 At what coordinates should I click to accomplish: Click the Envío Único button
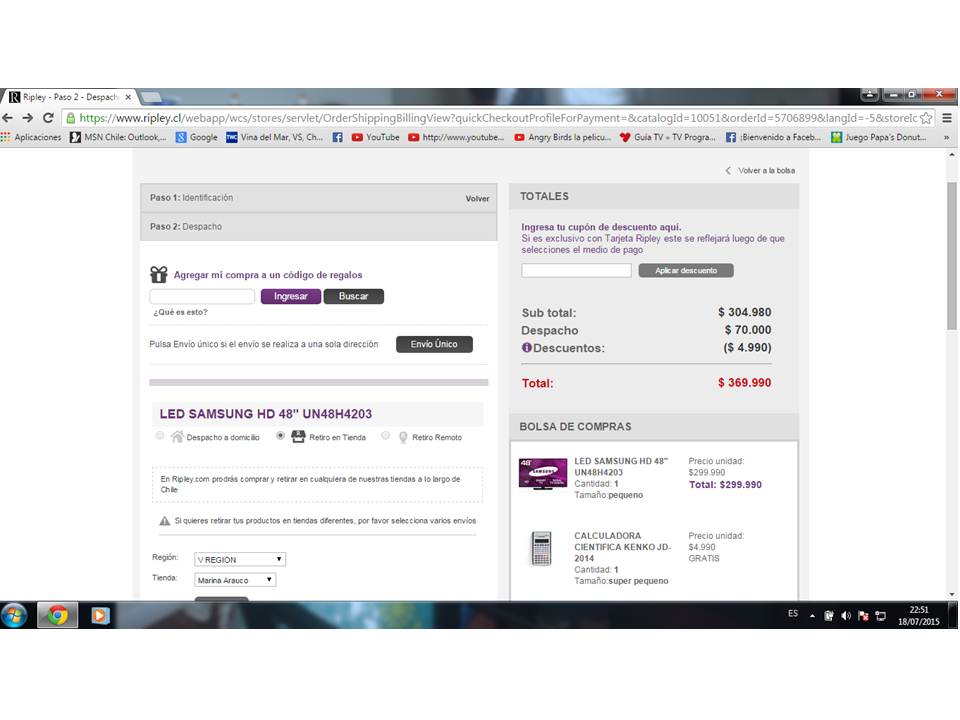pyautogui.click(x=434, y=344)
